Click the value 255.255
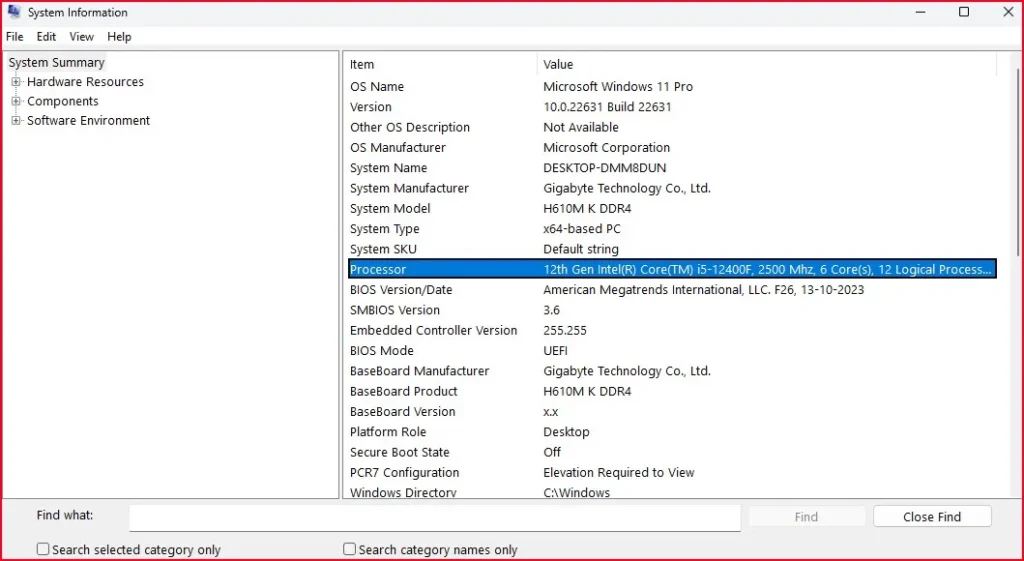 pyautogui.click(x=565, y=330)
